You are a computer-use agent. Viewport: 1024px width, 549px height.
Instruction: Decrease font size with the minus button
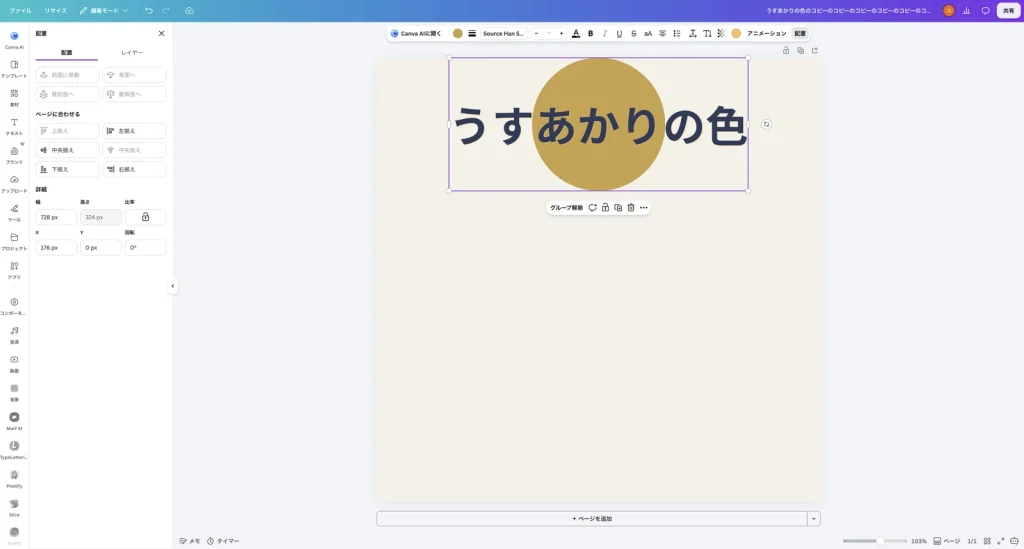click(536, 33)
